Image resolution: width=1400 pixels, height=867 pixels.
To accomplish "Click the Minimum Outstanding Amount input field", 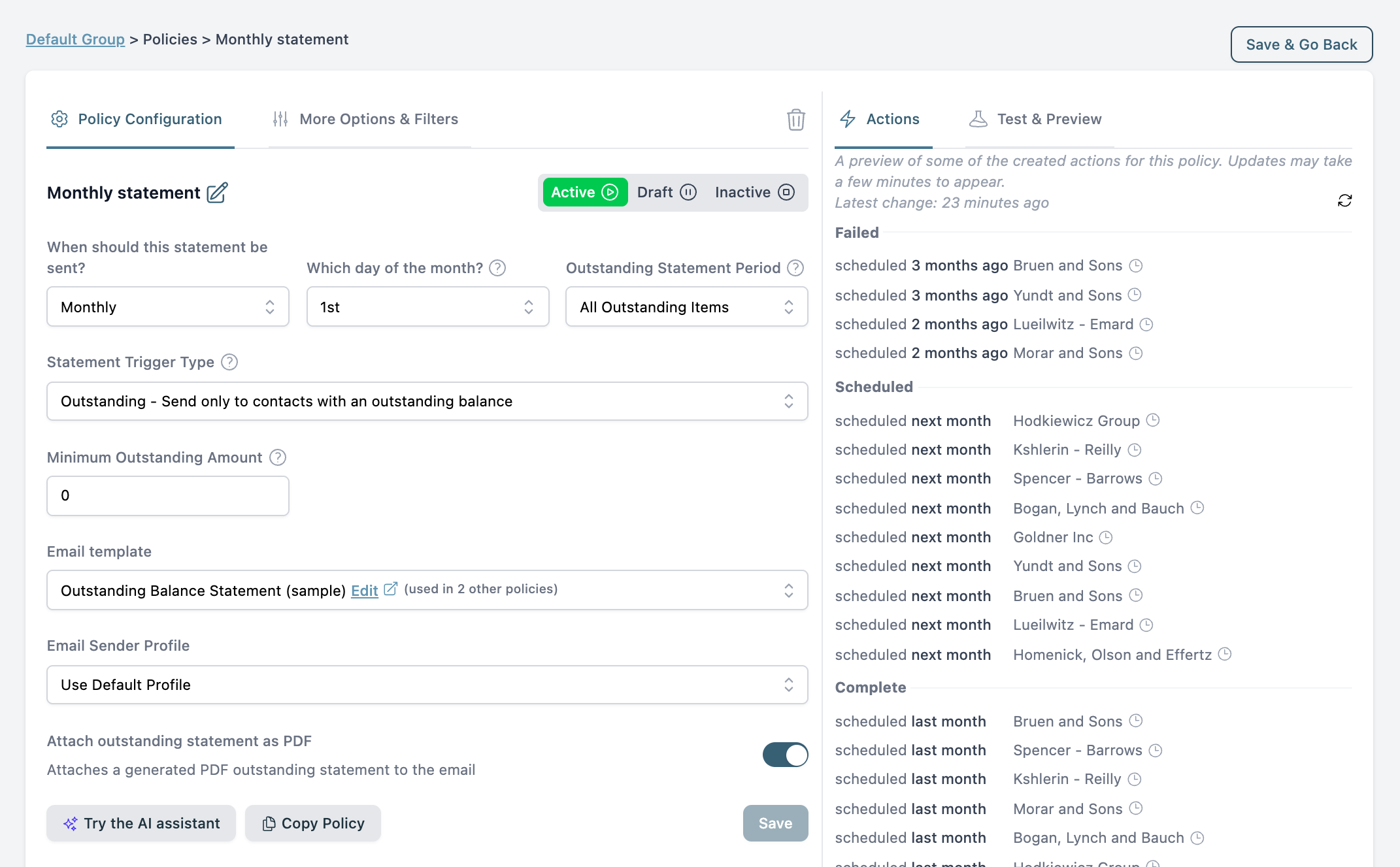I will pos(168,496).
